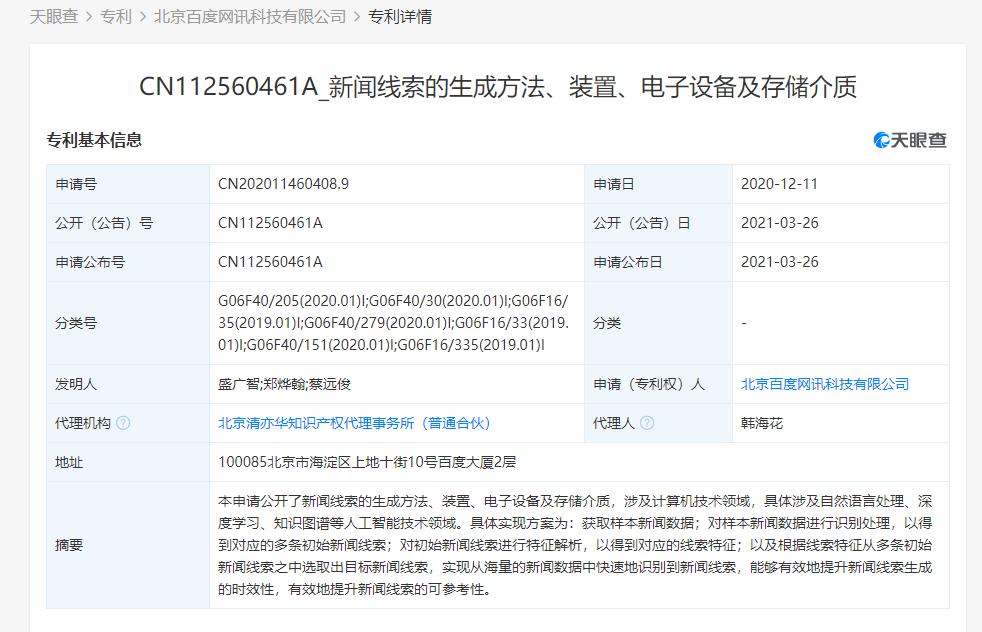
Task: Select the inventors 盛广智;郑烨翰;蔡远俊
Action: (x=284, y=384)
